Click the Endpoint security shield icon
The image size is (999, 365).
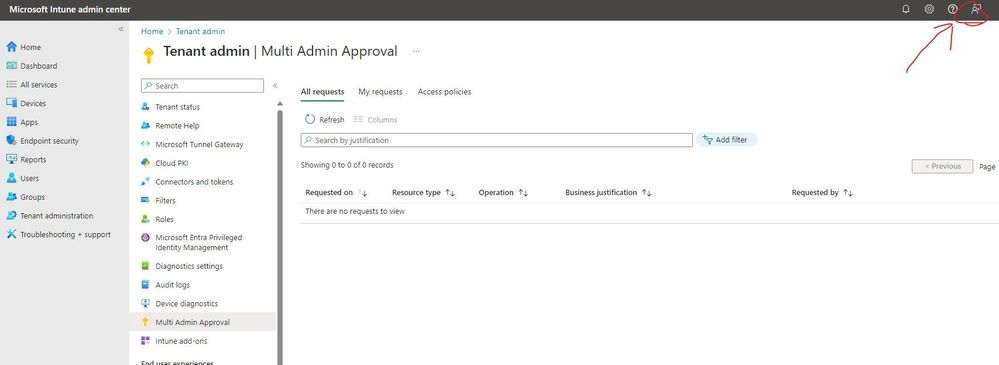[11, 141]
